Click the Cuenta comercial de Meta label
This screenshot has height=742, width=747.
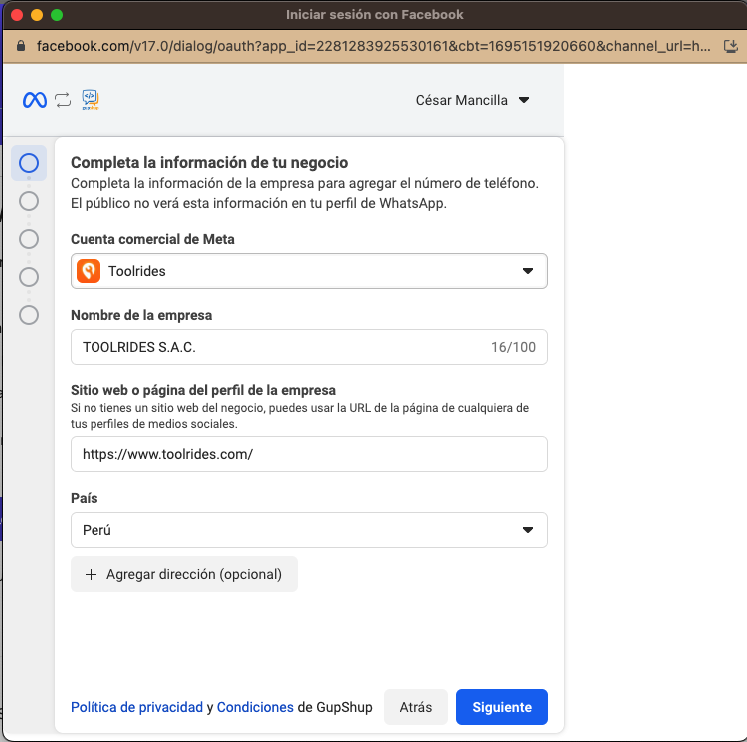click(x=153, y=239)
